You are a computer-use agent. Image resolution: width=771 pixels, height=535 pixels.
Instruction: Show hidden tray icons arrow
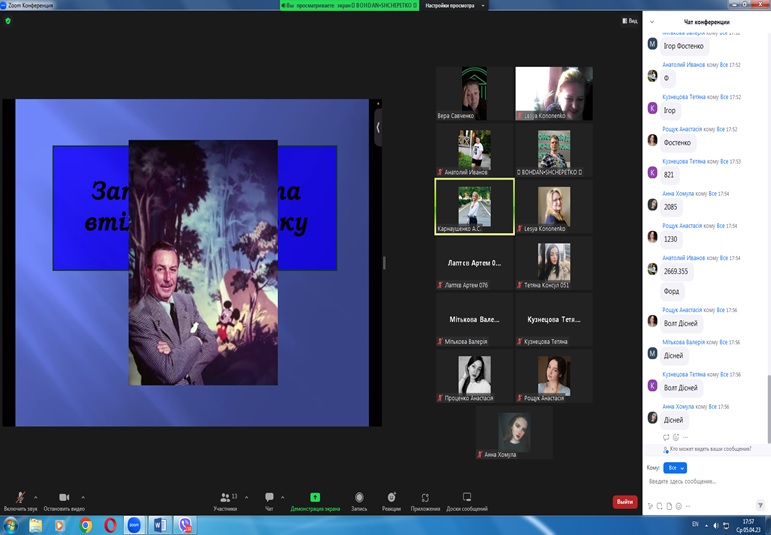click(x=706, y=526)
